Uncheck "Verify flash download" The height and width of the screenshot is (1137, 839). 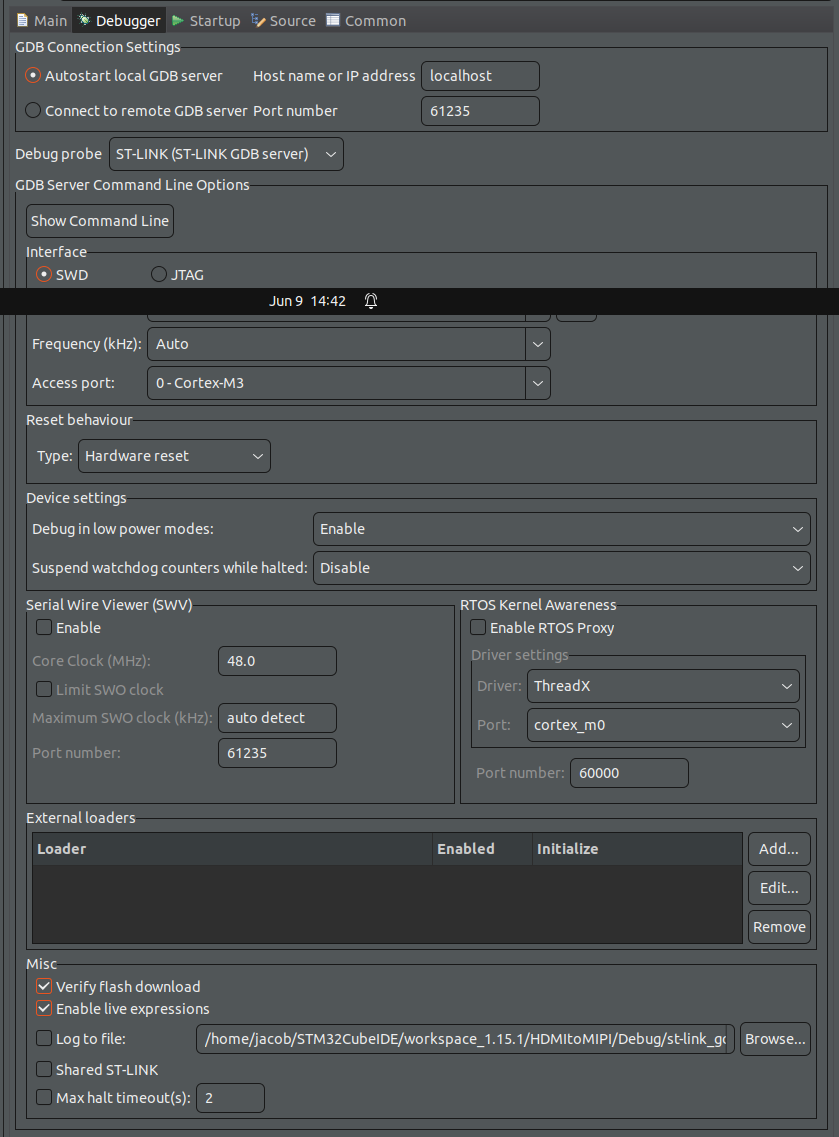[43, 985]
